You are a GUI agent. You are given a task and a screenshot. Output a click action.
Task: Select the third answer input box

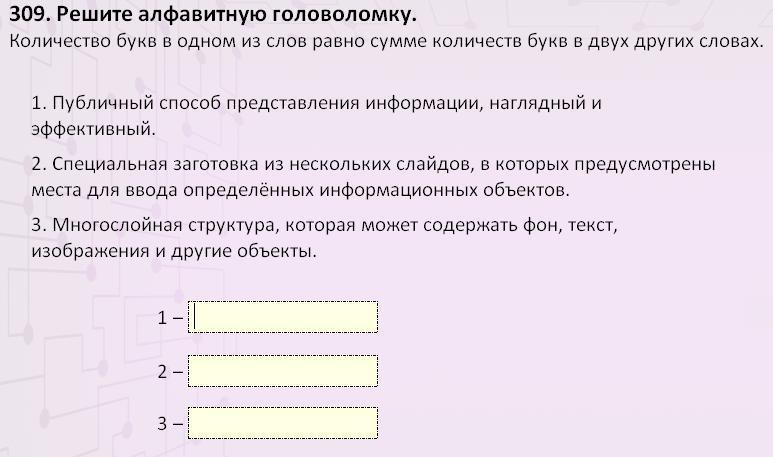pos(283,423)
